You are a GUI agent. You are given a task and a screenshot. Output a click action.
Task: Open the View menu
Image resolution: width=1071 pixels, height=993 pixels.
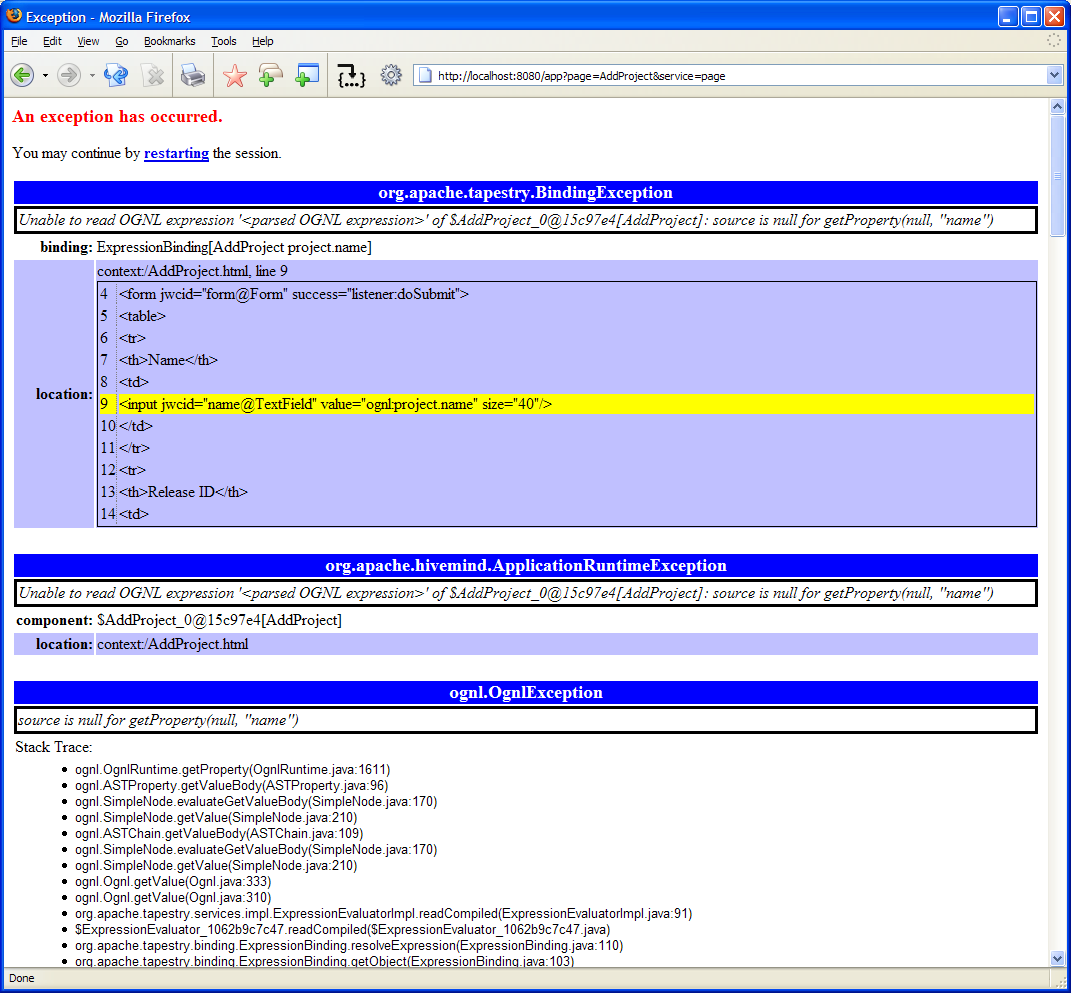coord(88,41)
